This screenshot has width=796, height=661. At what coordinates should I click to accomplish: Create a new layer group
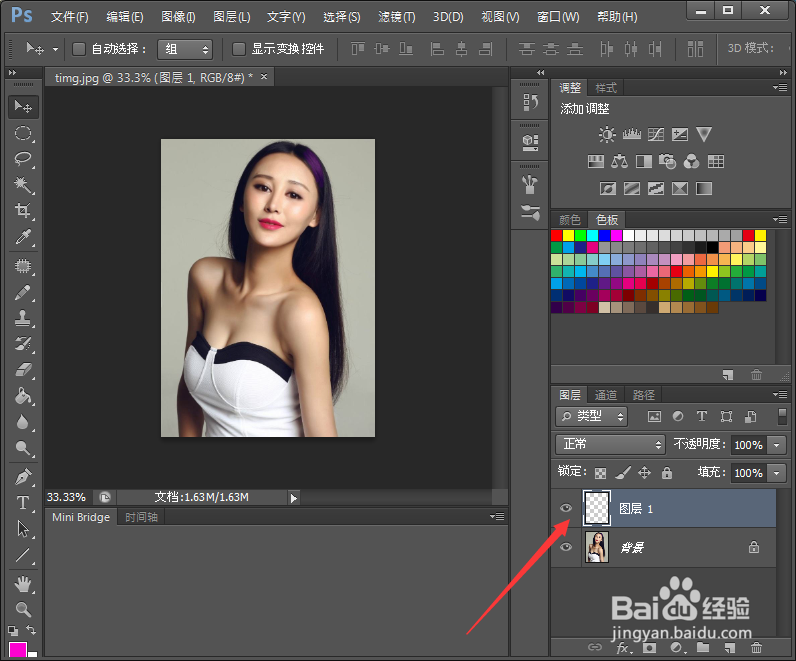pos(703,648)
